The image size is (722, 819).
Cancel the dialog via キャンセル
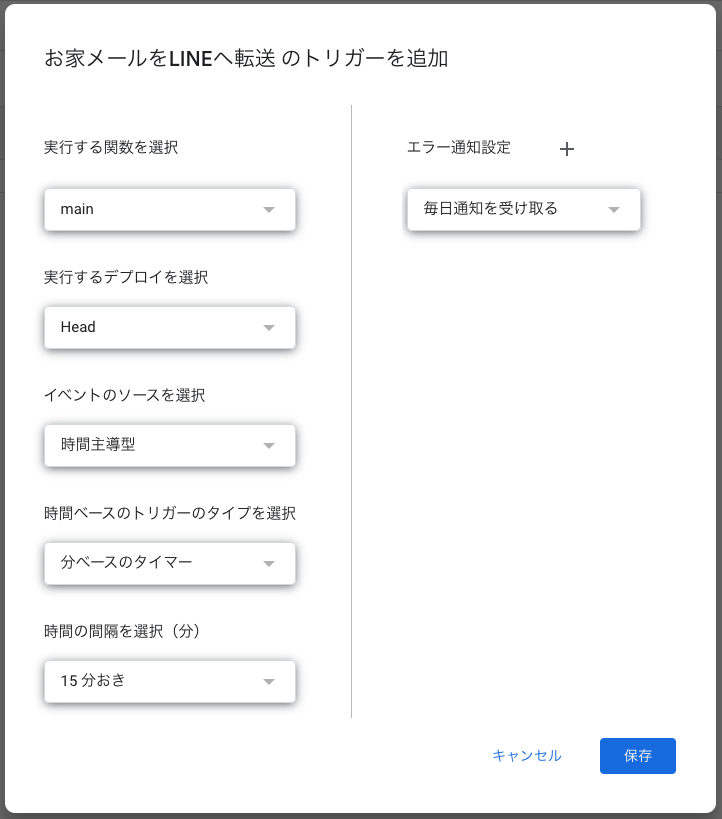pyautogui.click(x=527, y=756)
